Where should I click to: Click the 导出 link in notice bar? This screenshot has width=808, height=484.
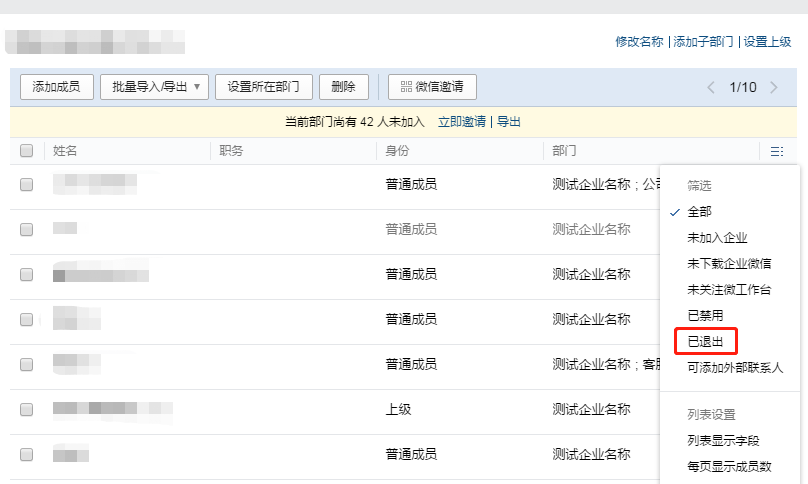click(509, 122)
